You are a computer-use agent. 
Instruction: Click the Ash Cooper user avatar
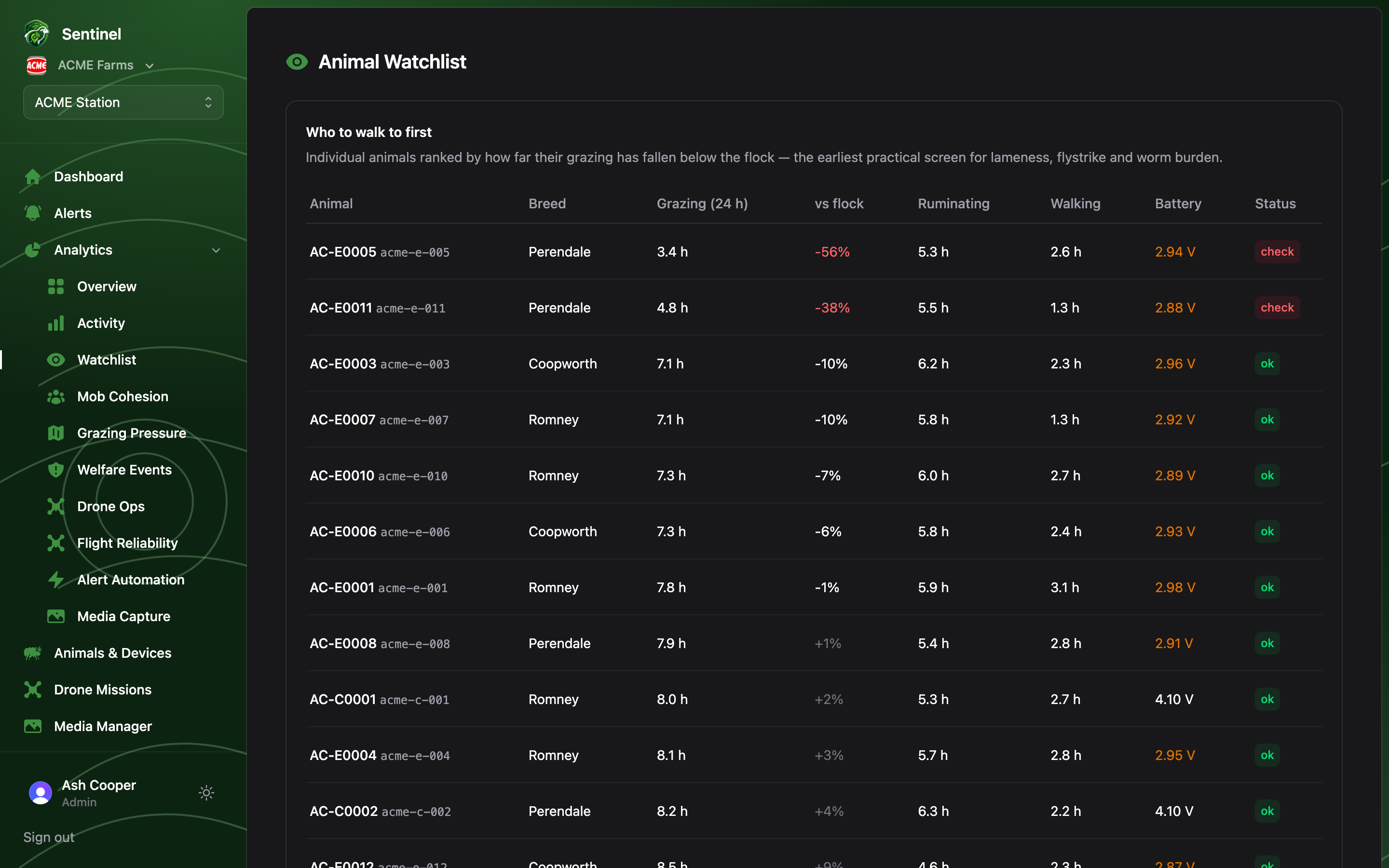tap(40, 793)
